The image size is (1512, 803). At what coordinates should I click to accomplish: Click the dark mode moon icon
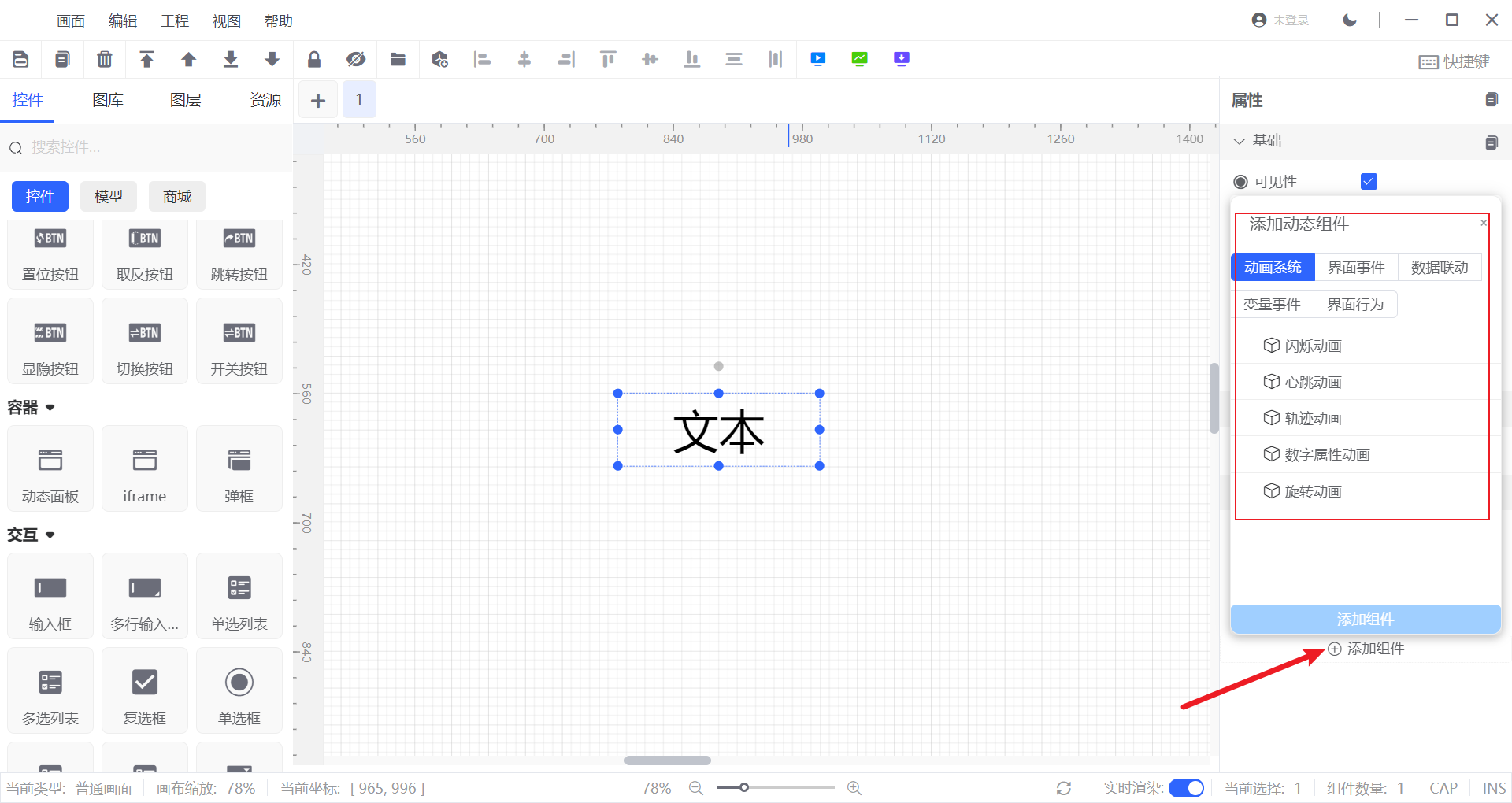[x=1350, y=20]
